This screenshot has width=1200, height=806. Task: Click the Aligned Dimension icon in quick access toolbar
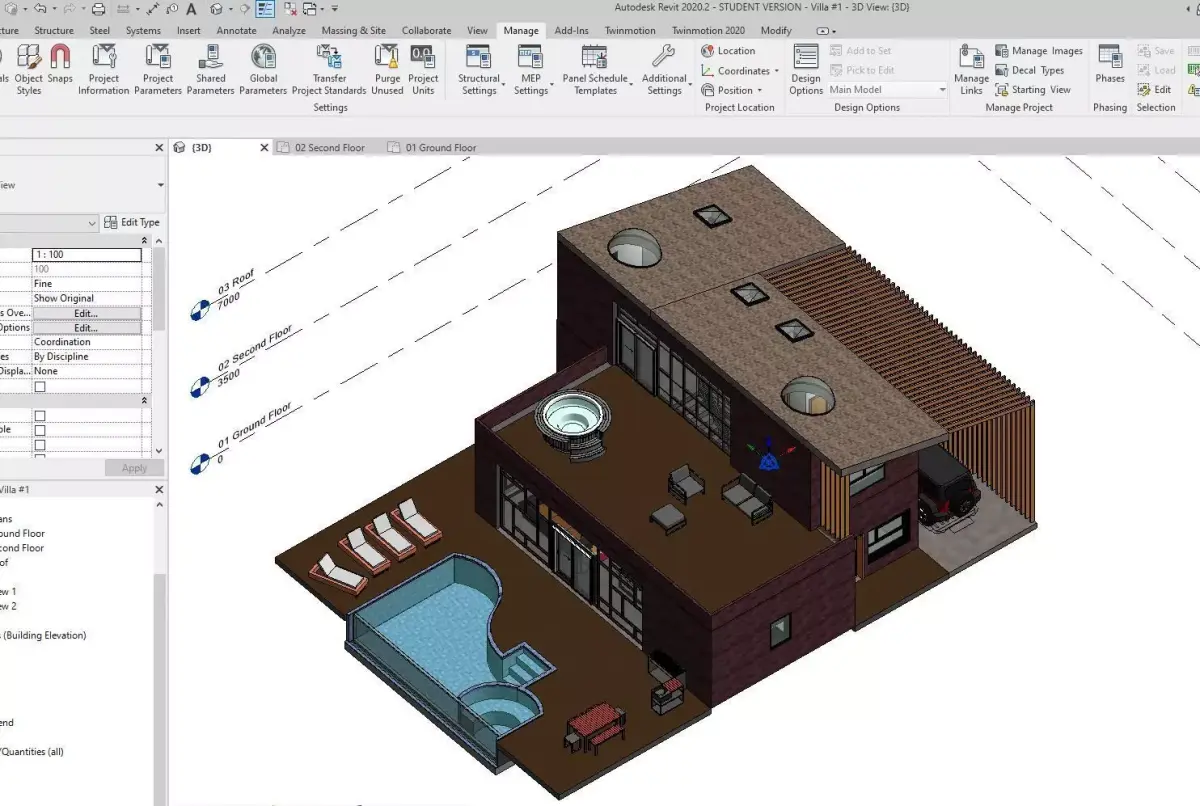tap(153, 9)
